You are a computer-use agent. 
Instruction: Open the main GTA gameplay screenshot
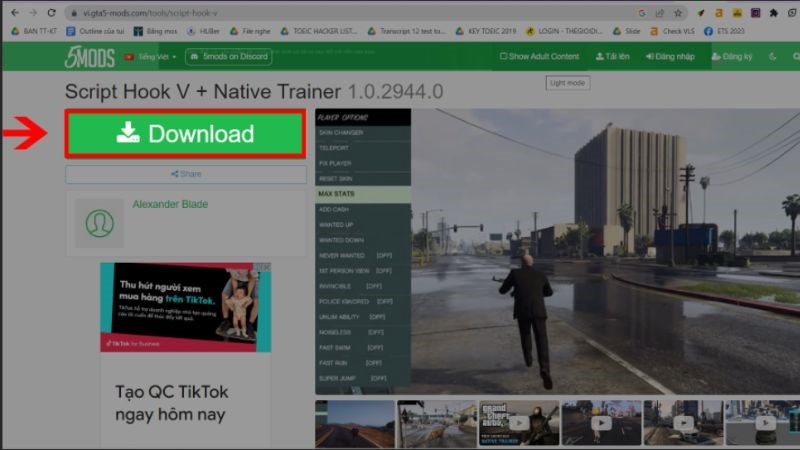pyautogui.click(x=557, y=251)
